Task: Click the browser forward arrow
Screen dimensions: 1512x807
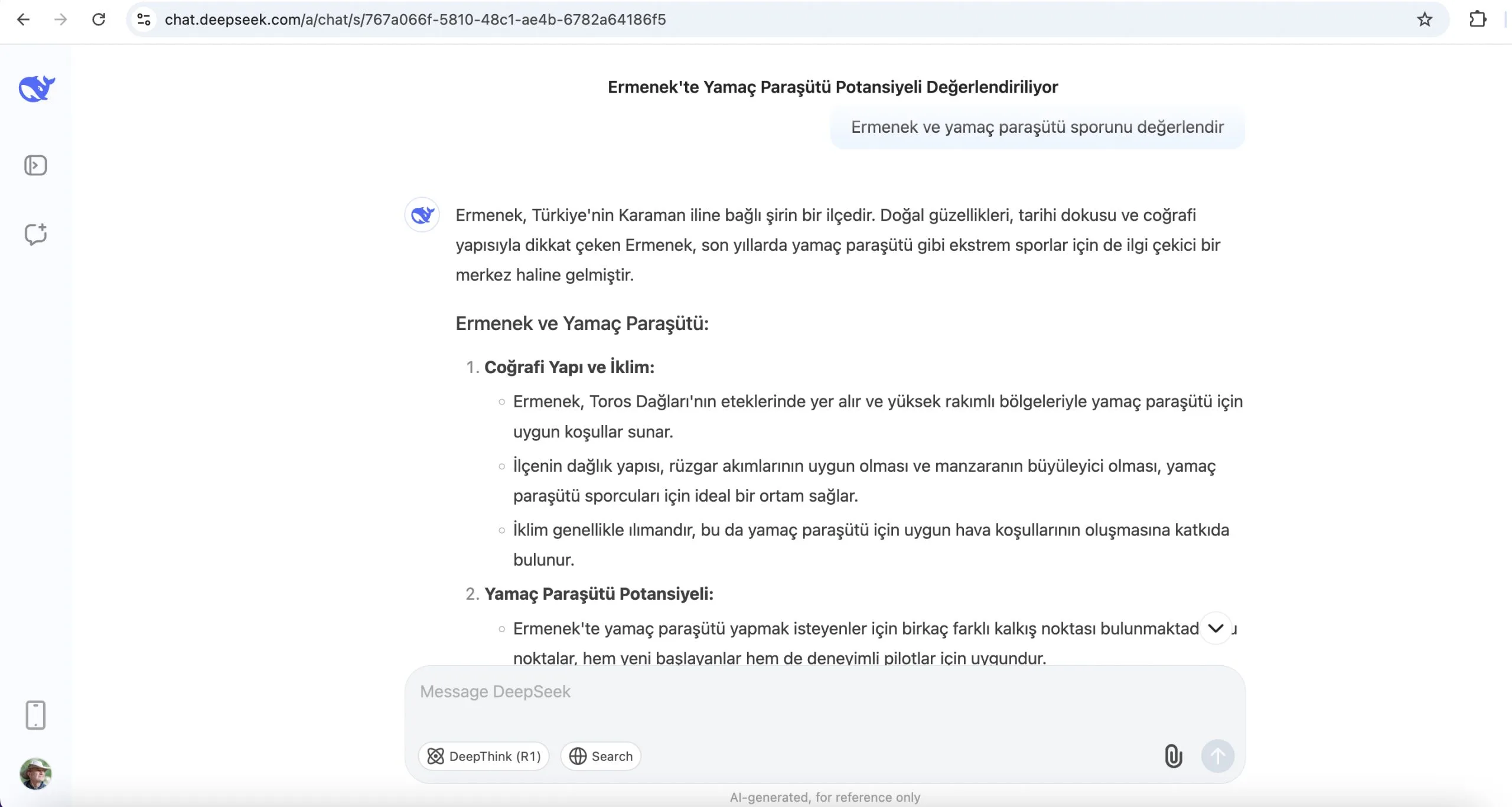Action: [x=60, y=19]
